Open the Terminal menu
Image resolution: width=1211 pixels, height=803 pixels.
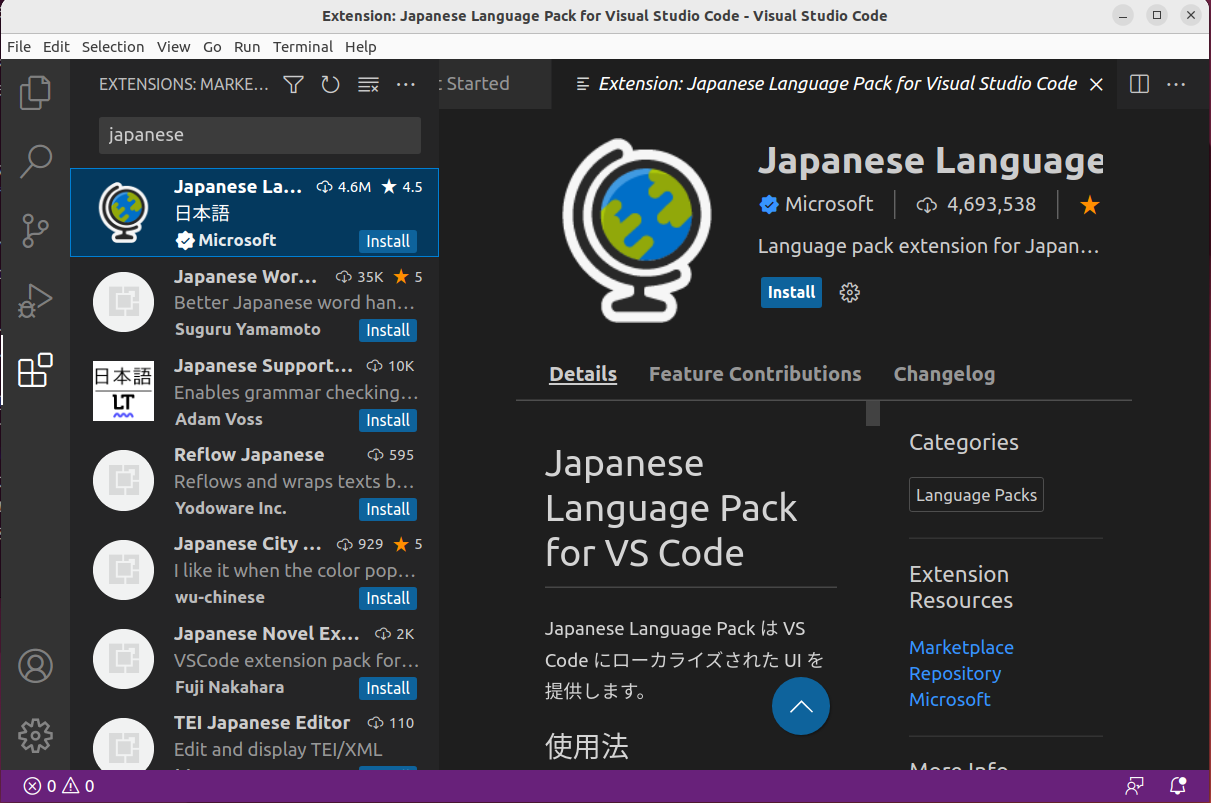[303, 46]
